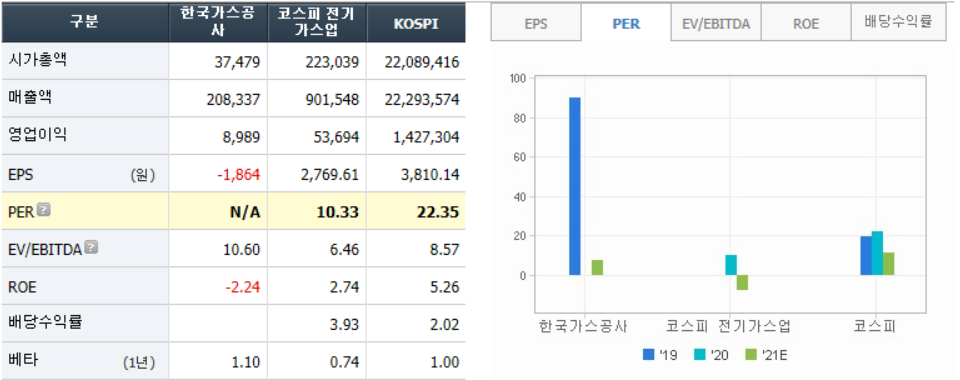This screenshot has height=380, width=960.
Task: Switch to the EPS chart tab
Action: 536,24
